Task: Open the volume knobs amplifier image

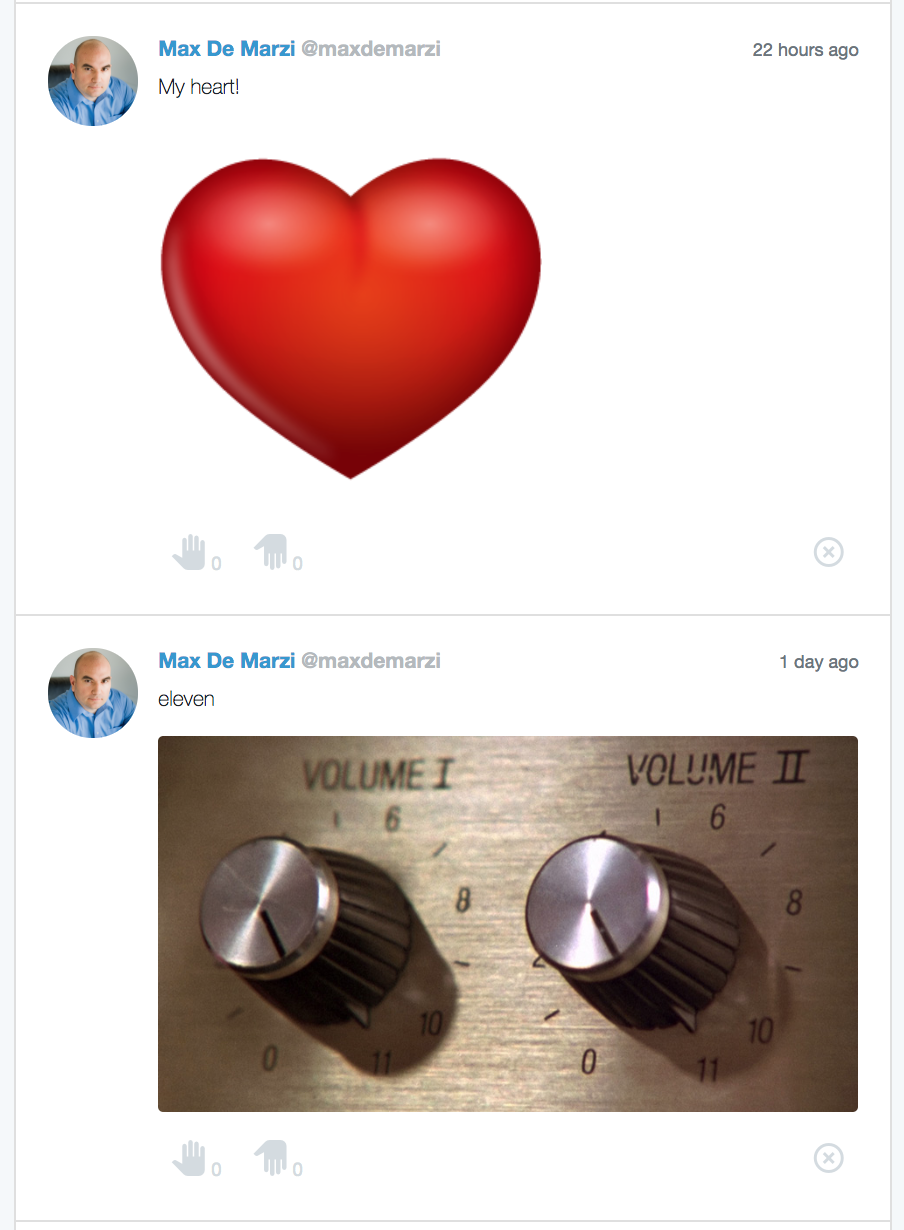Action: click(x=508, y=923)
